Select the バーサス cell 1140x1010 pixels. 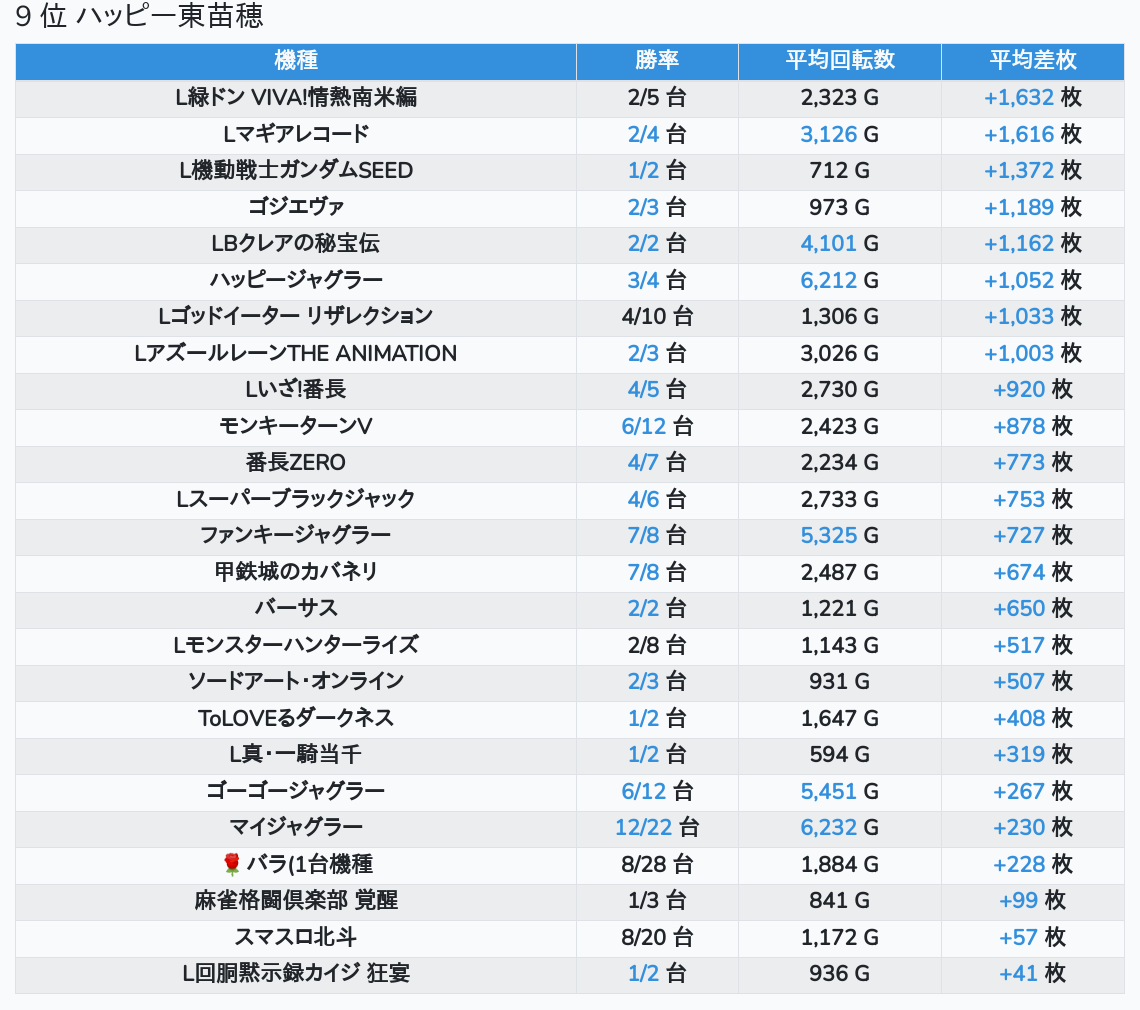[x=296, y=608]
